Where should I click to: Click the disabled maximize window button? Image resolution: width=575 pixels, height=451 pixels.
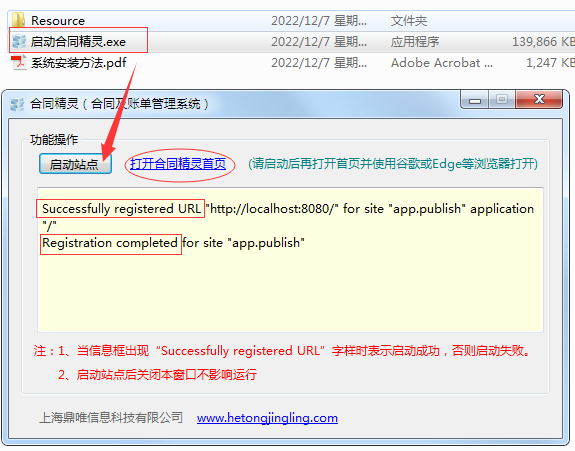coord(502,99)
